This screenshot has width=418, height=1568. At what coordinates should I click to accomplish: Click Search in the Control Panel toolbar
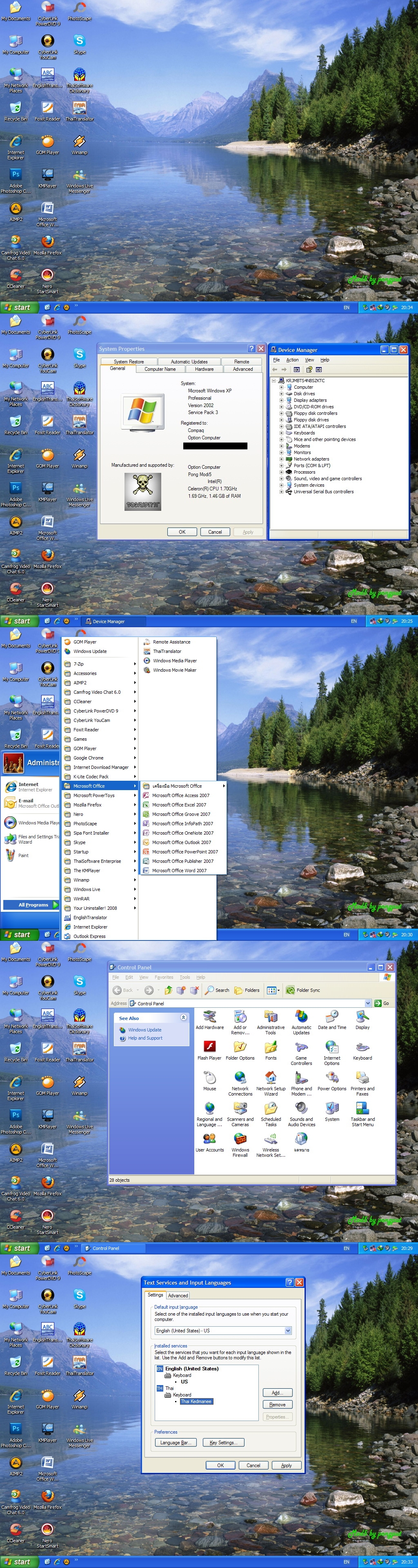coord(217,990)
